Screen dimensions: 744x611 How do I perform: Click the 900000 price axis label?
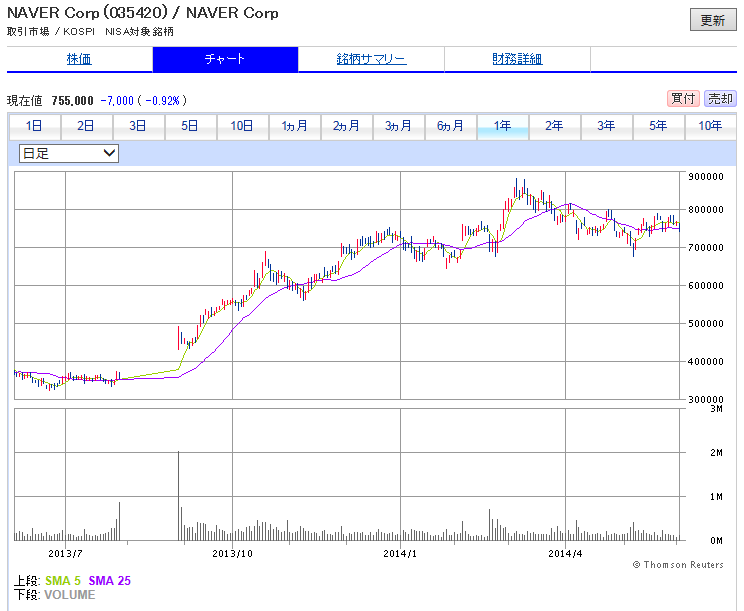[x=706, y=176]
